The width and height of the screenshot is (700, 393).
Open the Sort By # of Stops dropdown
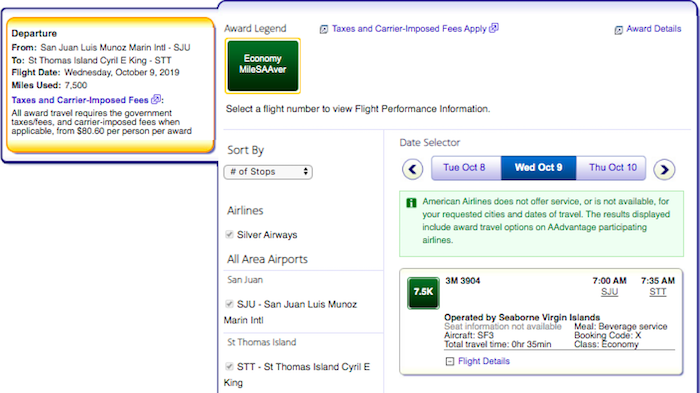268,172
